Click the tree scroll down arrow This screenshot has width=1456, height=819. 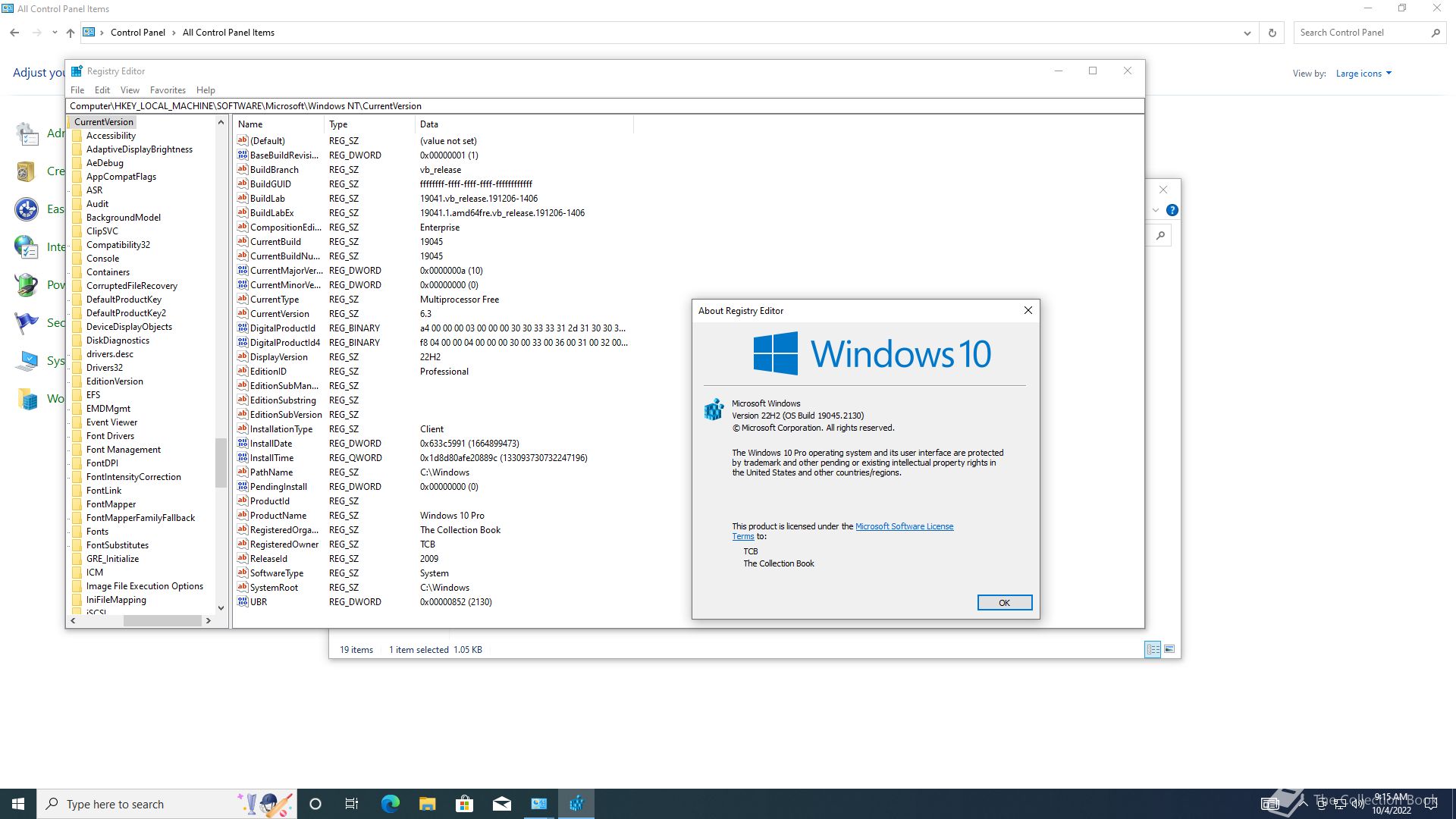pyautogui.click(x=221, y=608)
